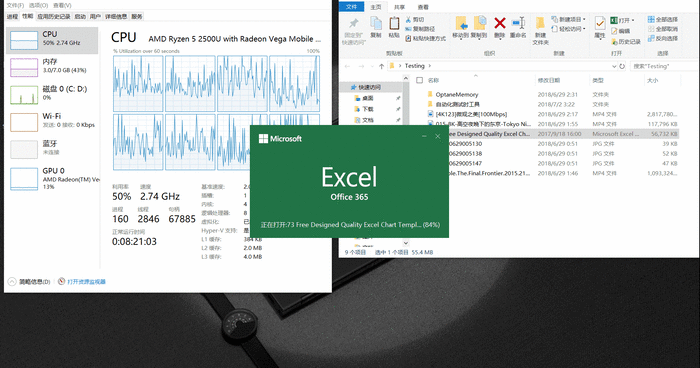Click the Explorer up-arrow navigation button
The image size is (700, 368).
coord(381,66)
